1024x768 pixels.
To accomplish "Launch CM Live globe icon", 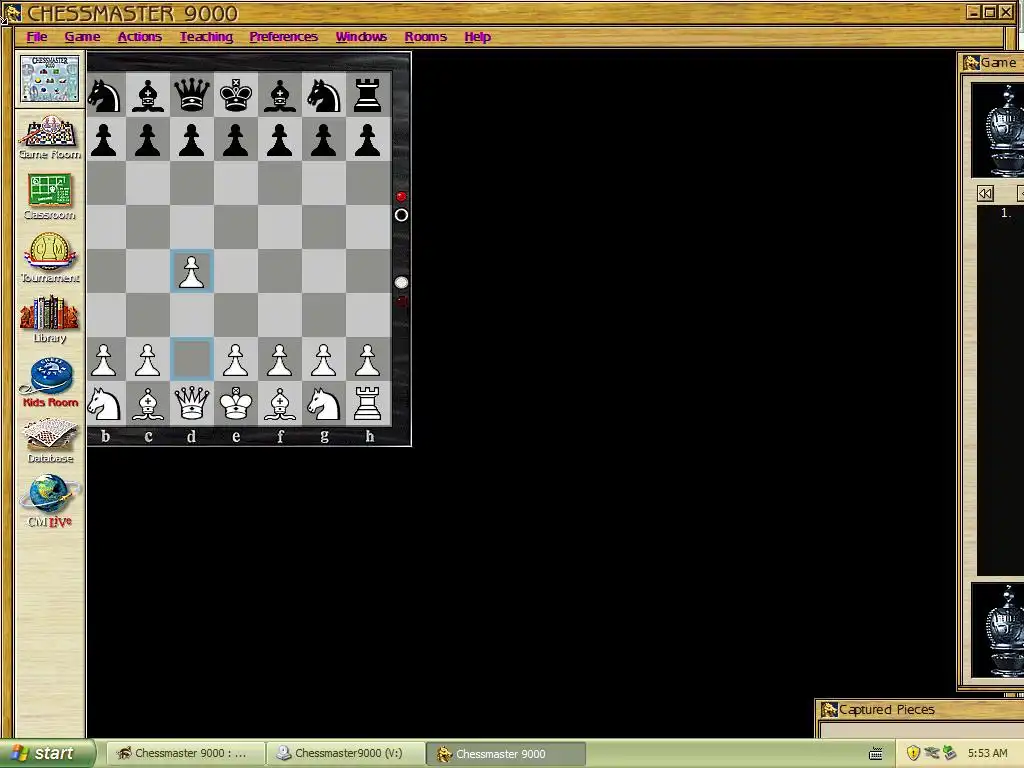I will click(50, 502).
